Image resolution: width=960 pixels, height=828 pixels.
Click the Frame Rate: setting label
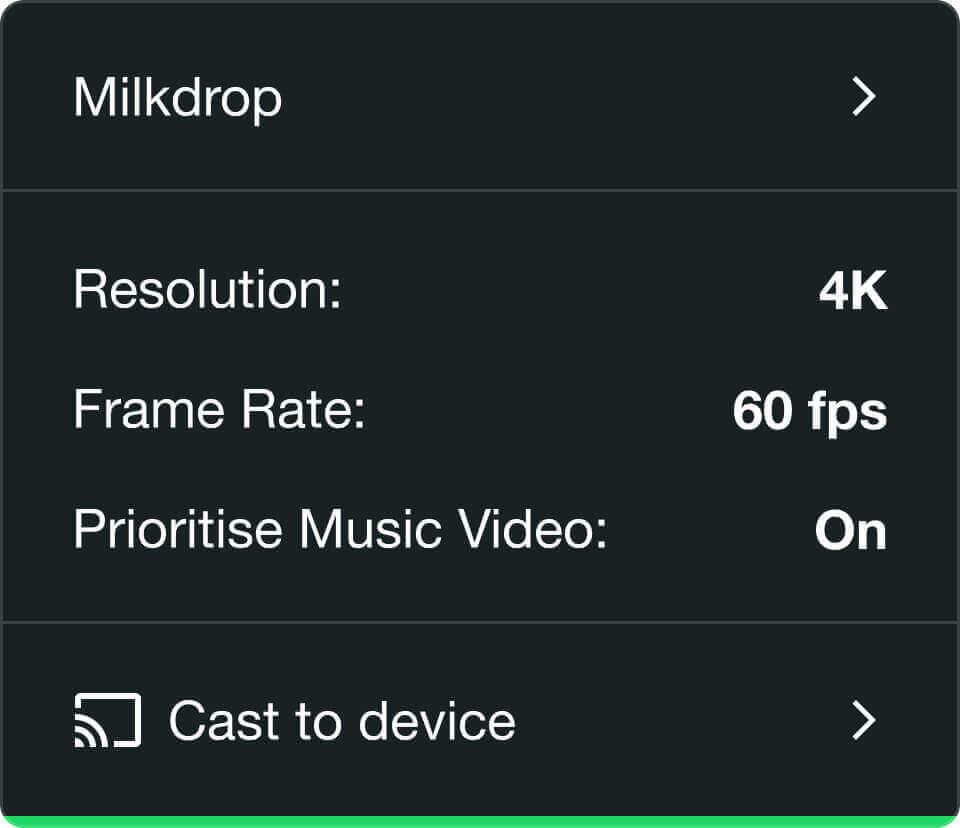pyautogui.click(x=220, y=409)
